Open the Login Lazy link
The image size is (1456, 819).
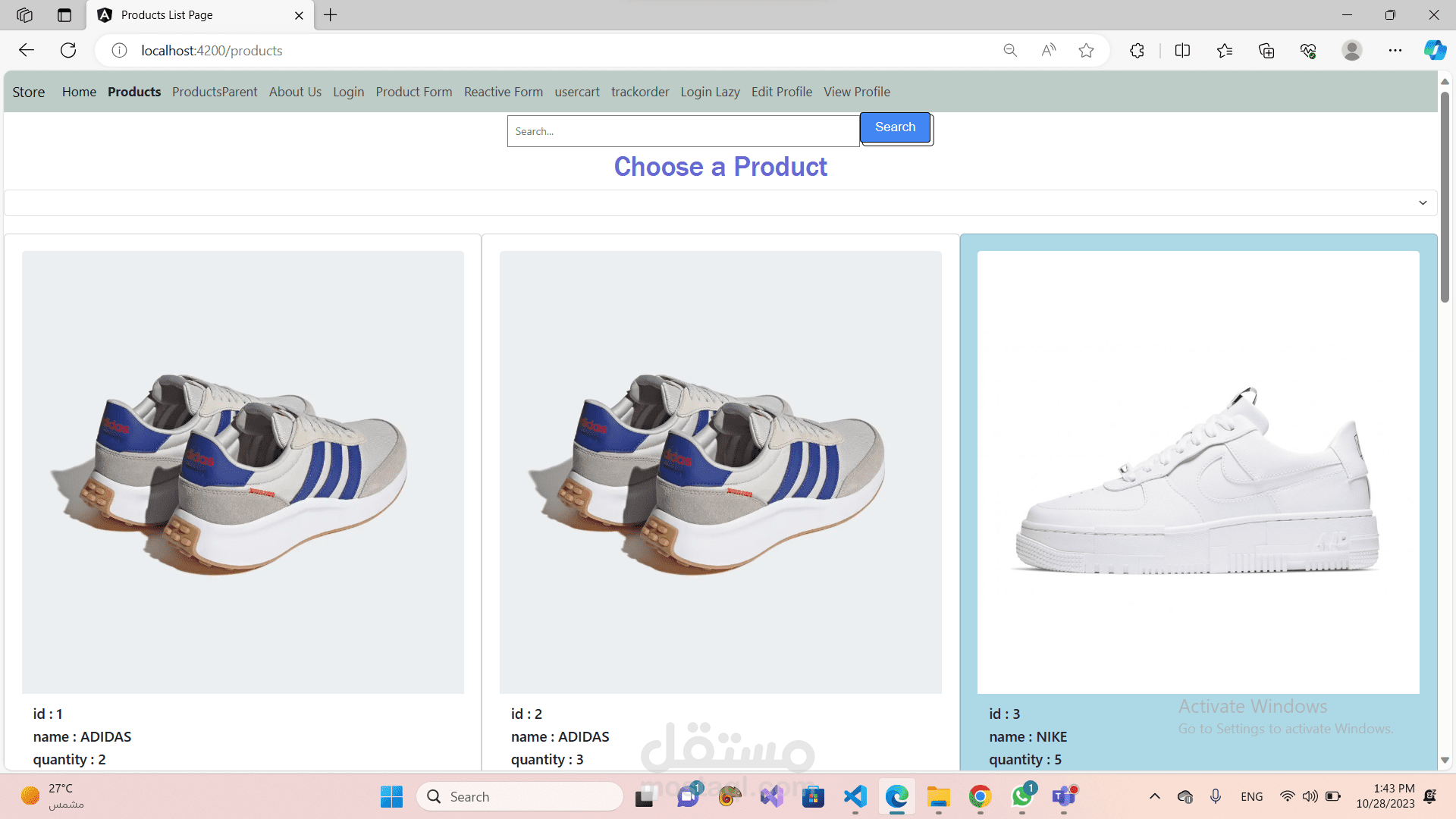coord(710,92)
